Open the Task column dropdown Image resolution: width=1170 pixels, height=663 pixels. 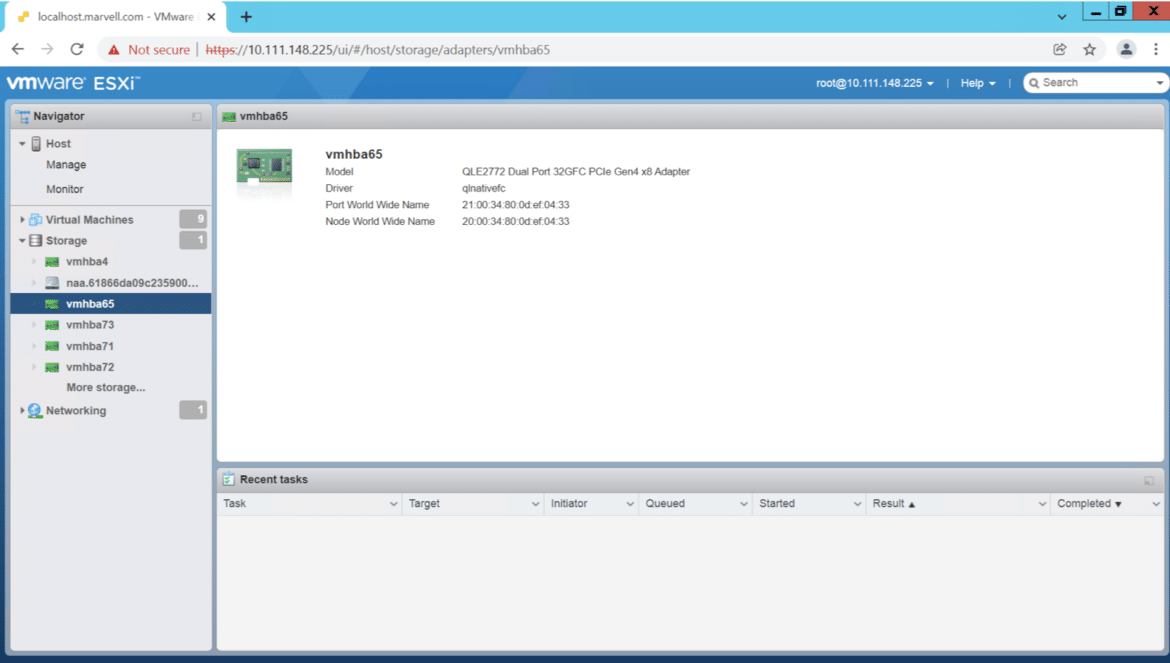pyautogui.click(x=393, y=504)
